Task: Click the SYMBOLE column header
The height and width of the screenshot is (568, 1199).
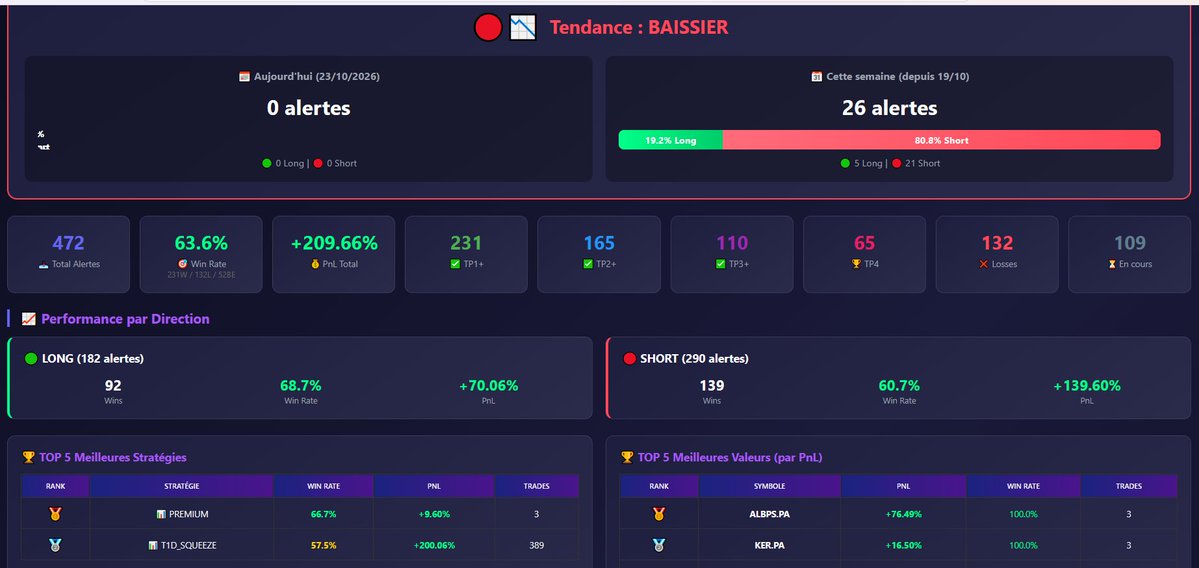Action: point(769,486)
